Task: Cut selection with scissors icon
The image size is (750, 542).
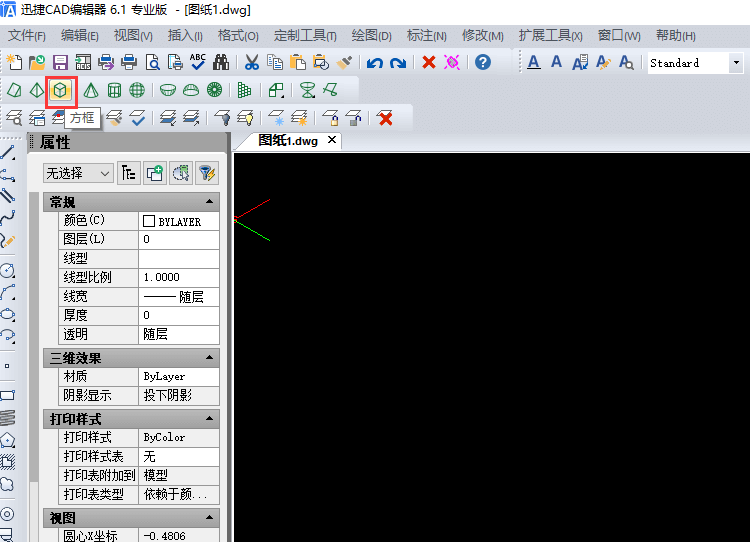Action: [x=252, y=63]
